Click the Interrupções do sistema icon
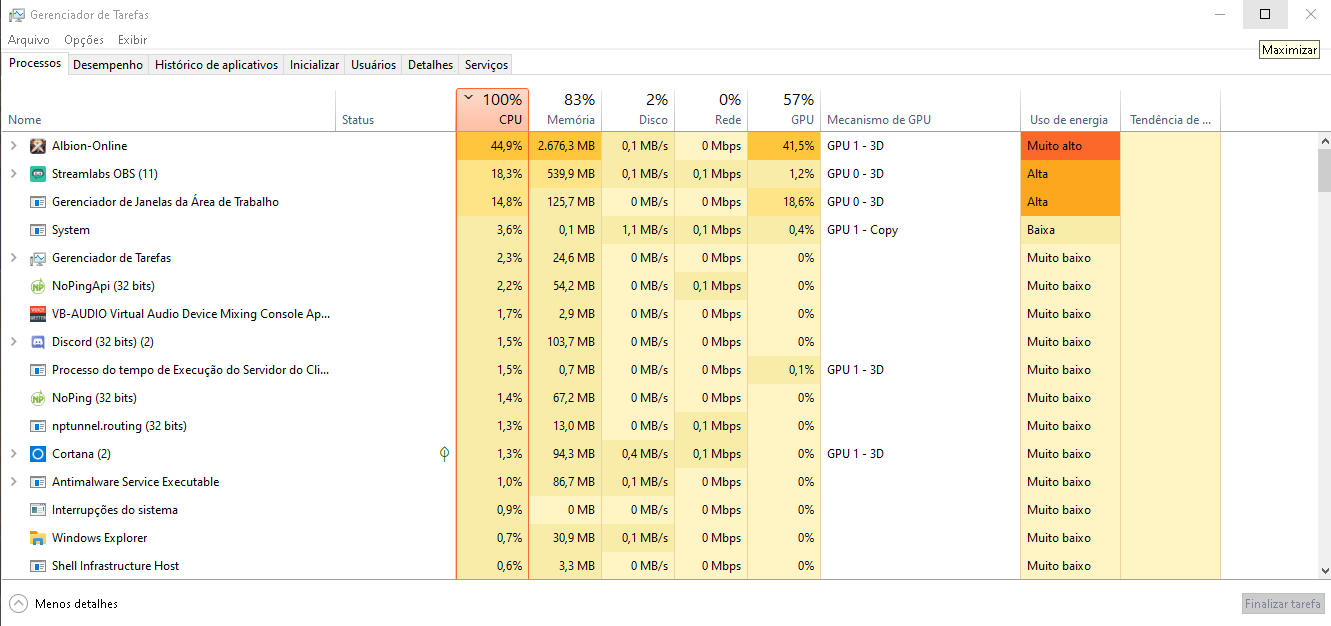Viewport: 1331px width, 626px height. (x=38, y=510)
